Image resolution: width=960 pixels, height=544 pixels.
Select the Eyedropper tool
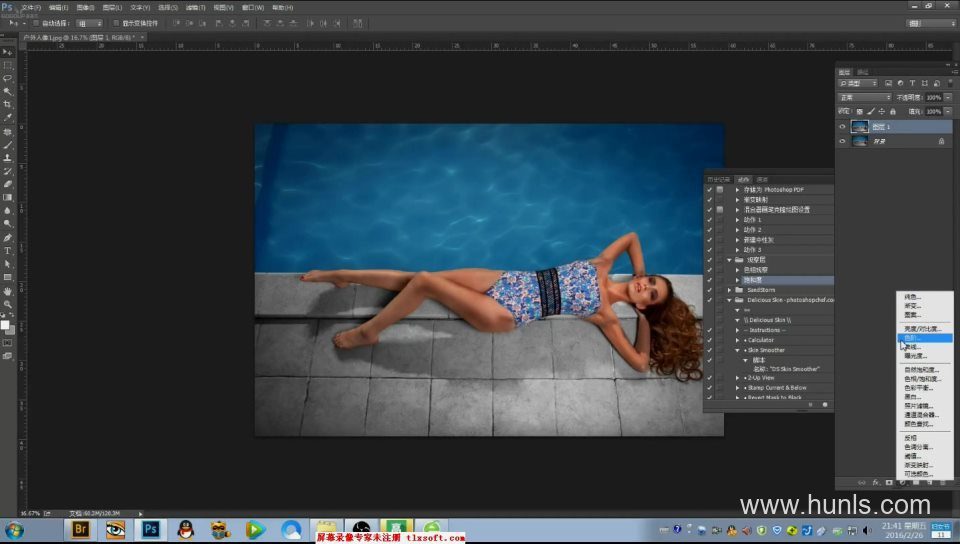point(7,117)
